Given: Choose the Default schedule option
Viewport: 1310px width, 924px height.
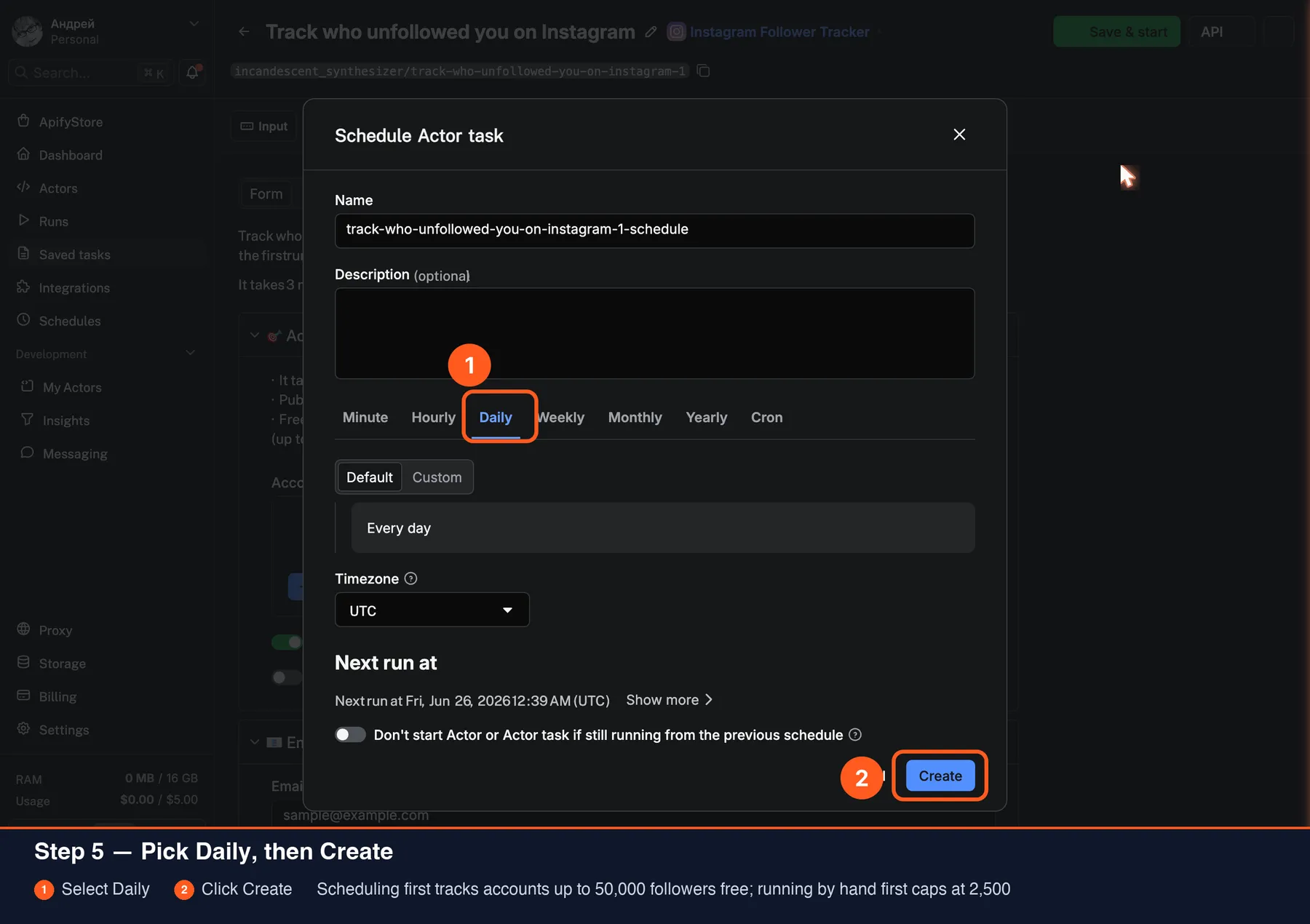Looking at the screenshot, I should 370,477.
